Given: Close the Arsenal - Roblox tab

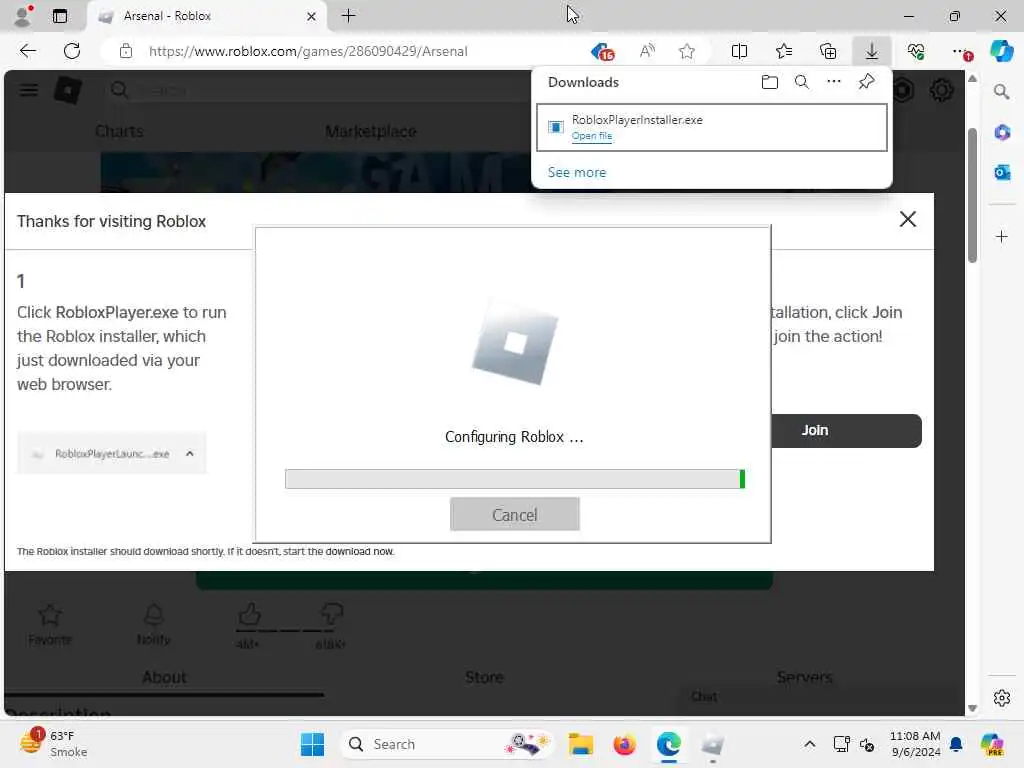Looking at the screenshot, I should point(312,16).
